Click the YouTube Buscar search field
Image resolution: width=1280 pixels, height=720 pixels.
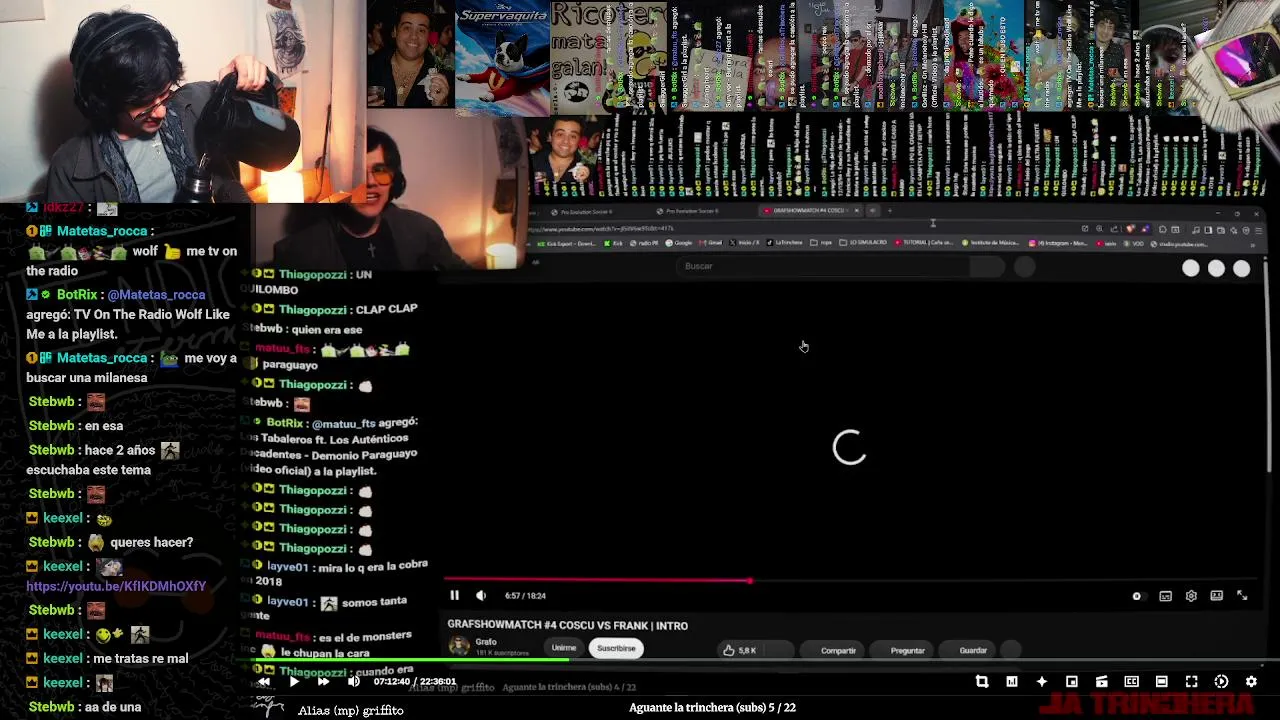click(825, 266)
